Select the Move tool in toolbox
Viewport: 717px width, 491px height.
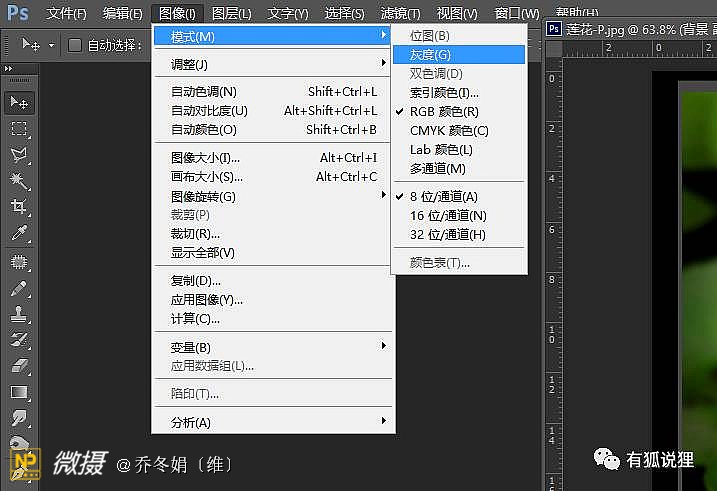pos(19,102)
